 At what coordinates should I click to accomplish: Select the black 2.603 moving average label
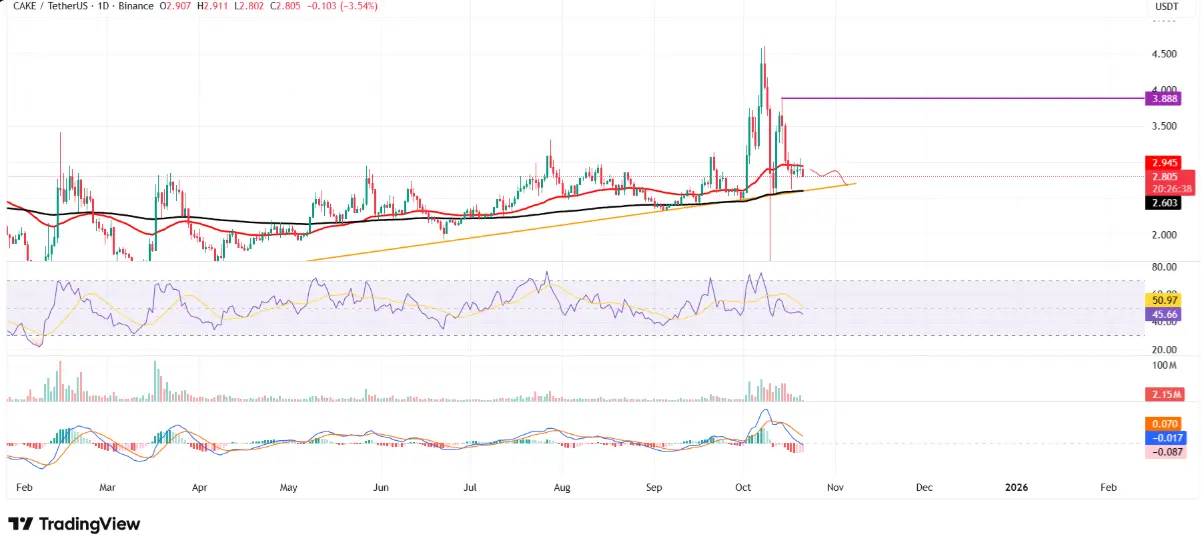click(x=1165, y=203)
